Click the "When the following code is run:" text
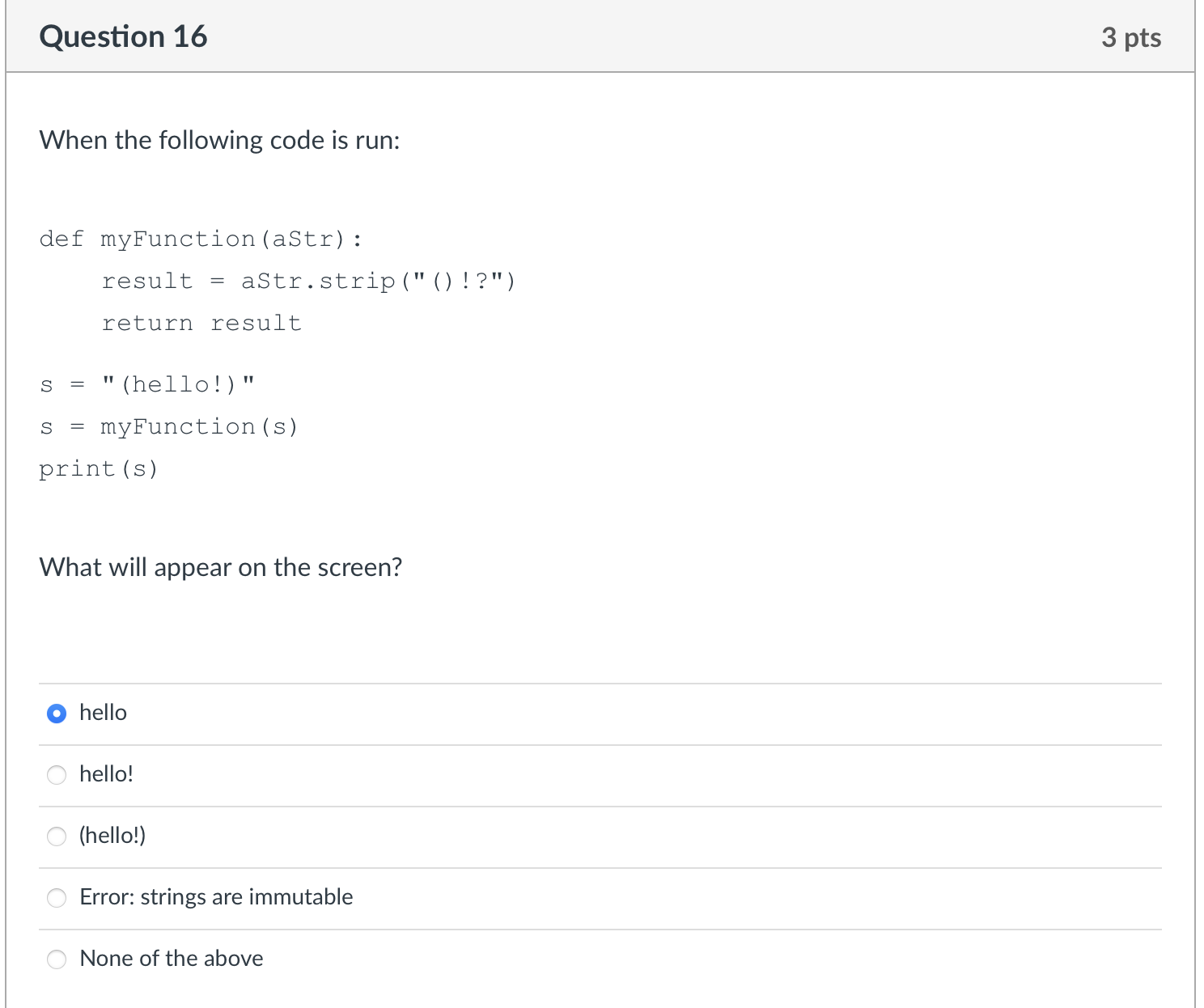1204x1008 pixels. (x=220, y=141)
